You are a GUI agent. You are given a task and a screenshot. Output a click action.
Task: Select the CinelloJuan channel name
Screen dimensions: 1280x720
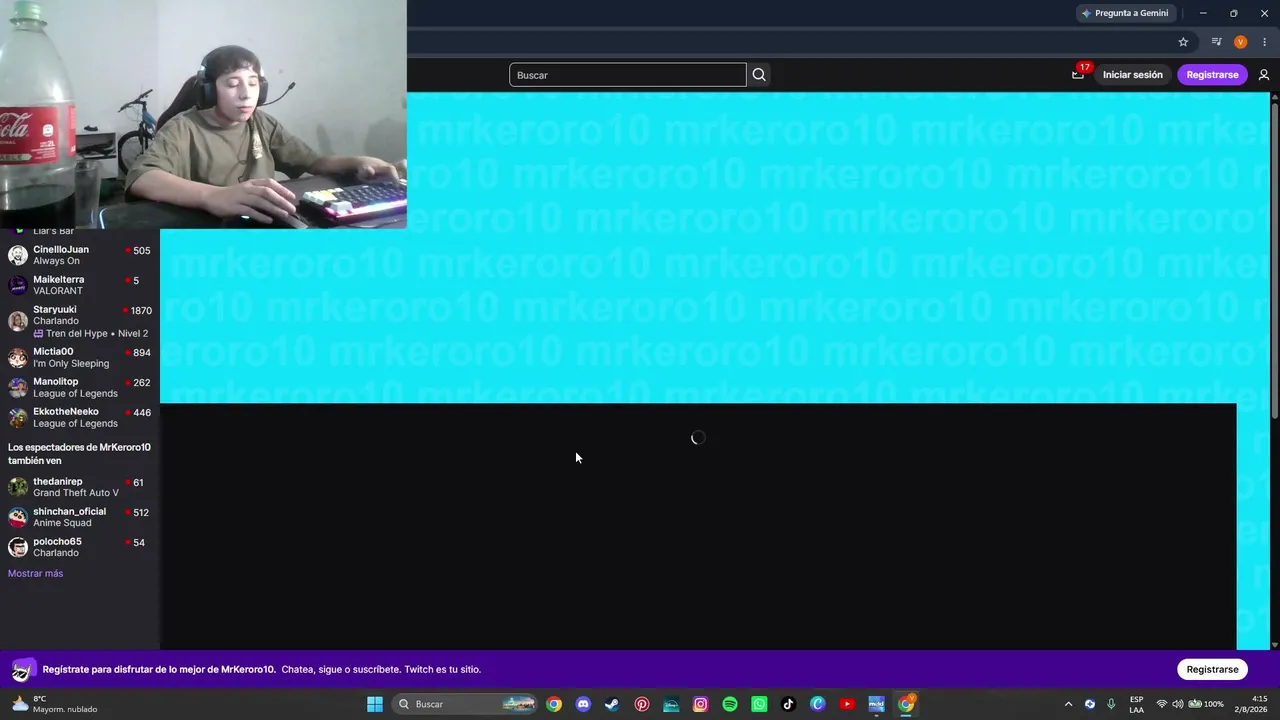coord(61,250)
